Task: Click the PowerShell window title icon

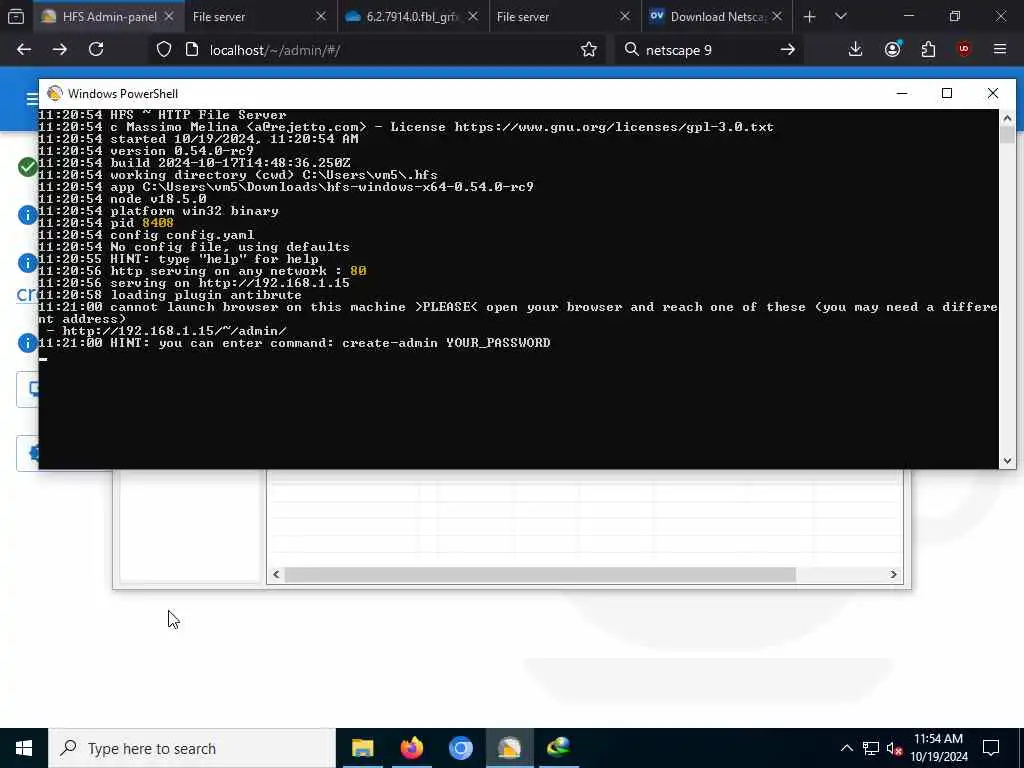Action: 55,93
